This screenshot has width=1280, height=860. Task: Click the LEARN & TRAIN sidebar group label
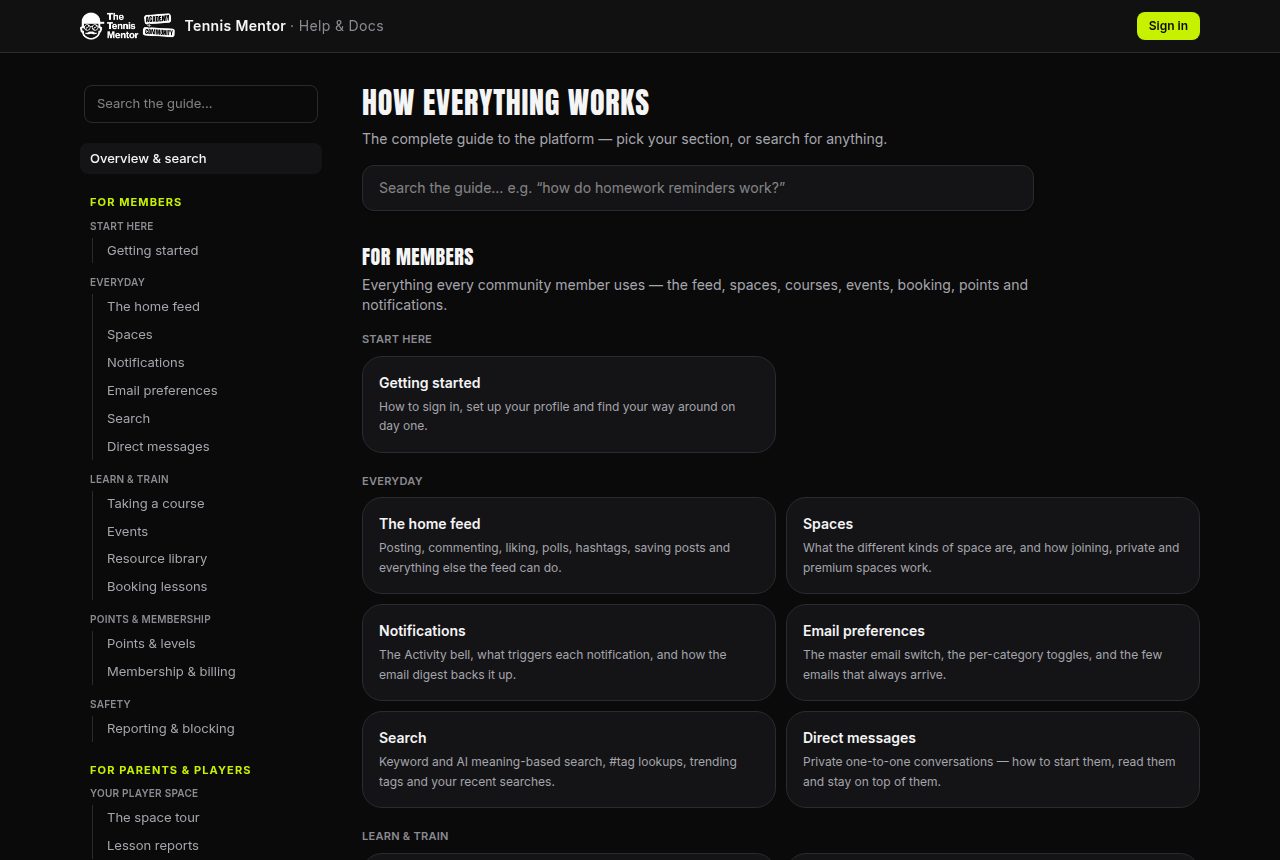coord(129,479)
